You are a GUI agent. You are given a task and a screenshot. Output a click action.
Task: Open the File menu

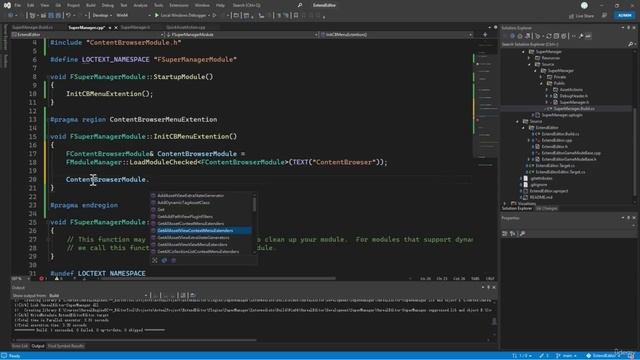18,5
